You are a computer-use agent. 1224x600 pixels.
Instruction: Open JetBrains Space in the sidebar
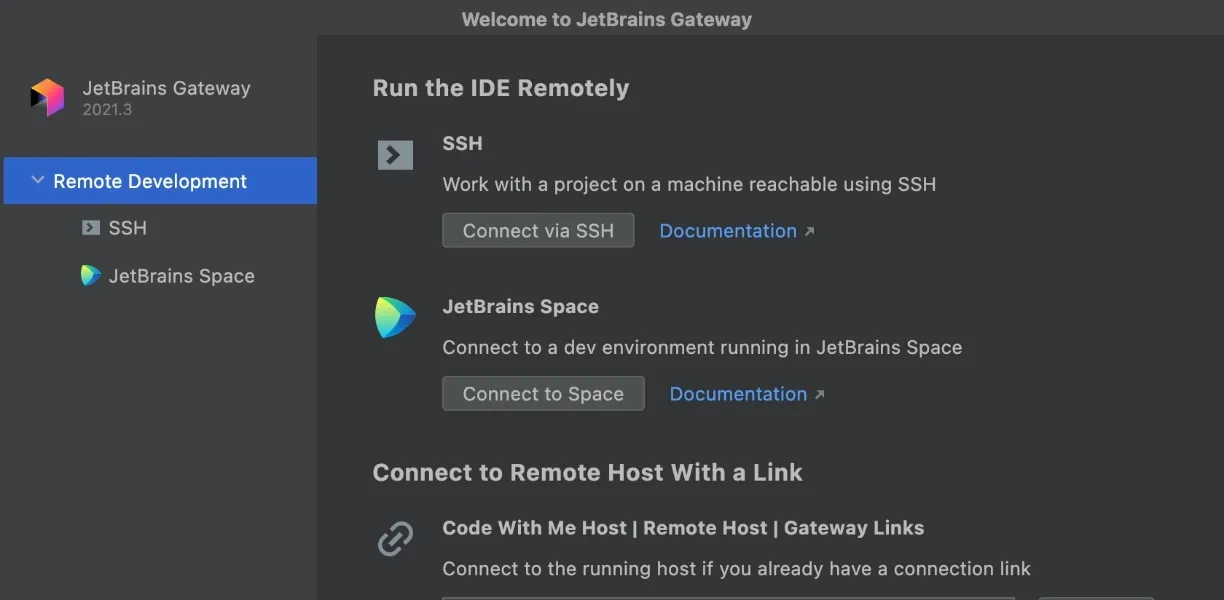coord(181,276)
